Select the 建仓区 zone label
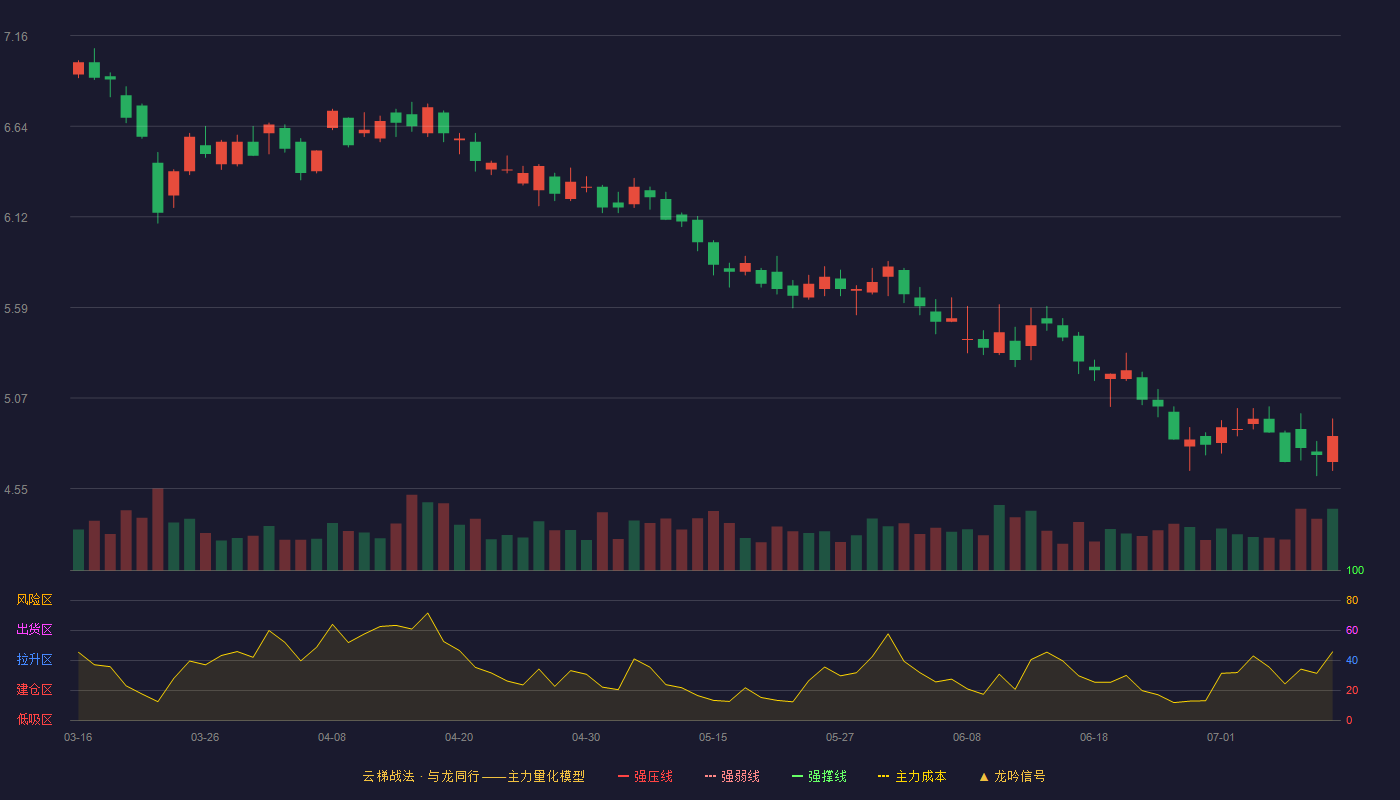Image resolution: width=1400 pixels, height=800 pixels. (34, 690)
